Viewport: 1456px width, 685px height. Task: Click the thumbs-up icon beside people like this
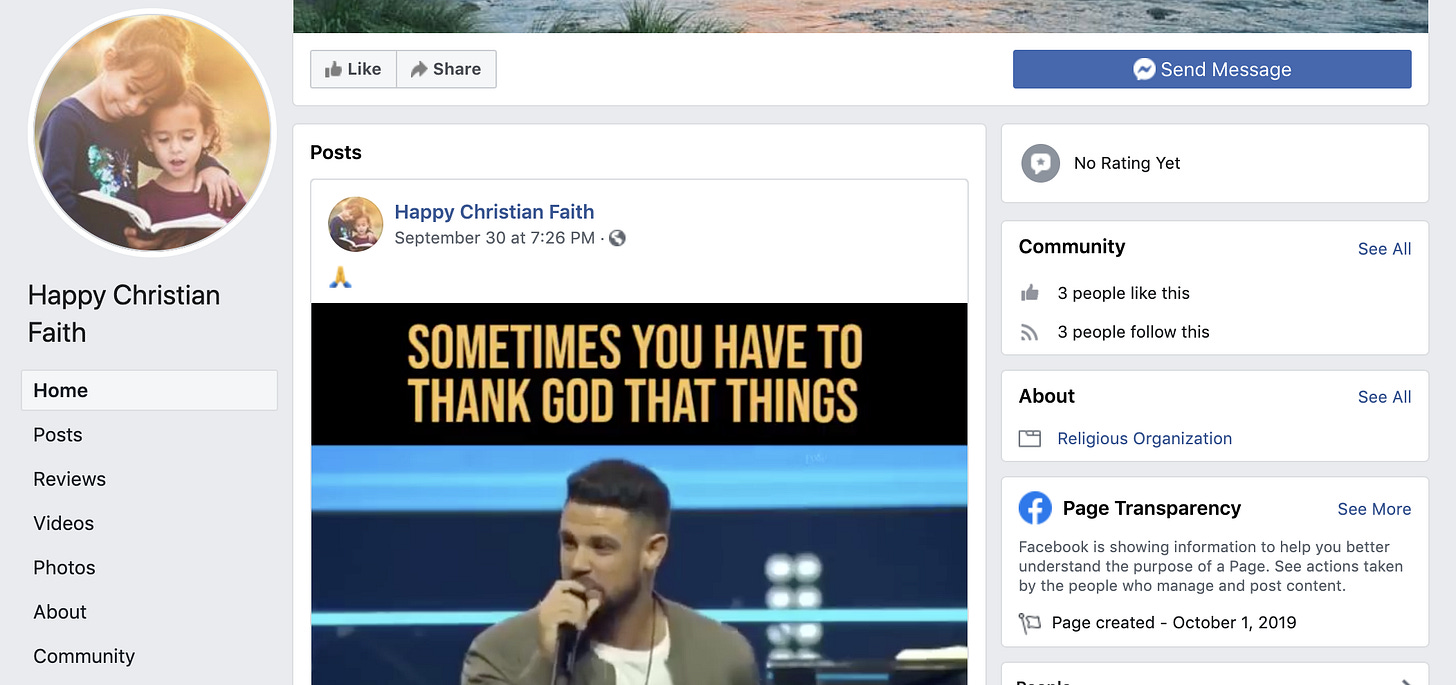1030,293
